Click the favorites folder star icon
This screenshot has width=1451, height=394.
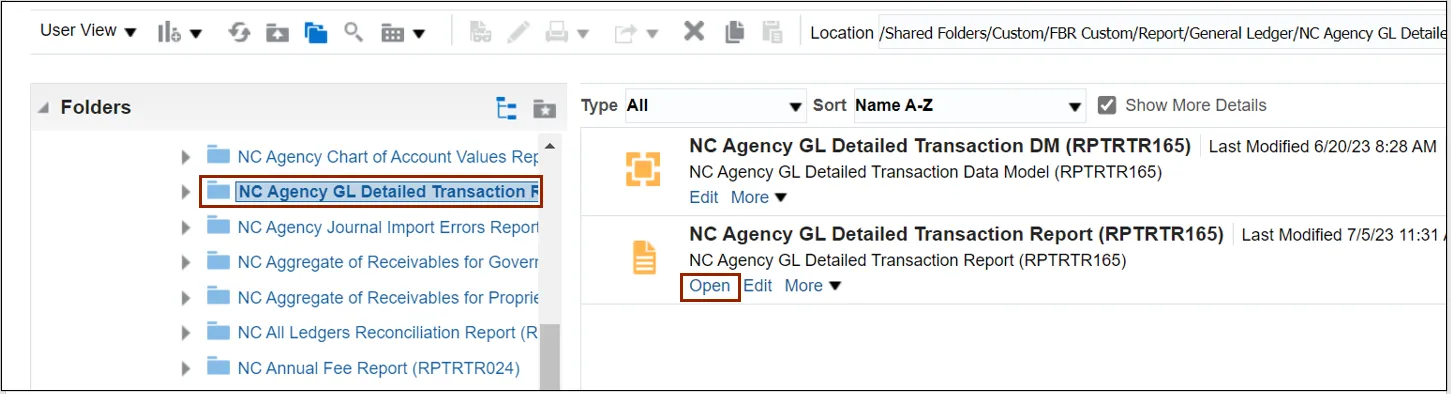[x=544, y=108]
